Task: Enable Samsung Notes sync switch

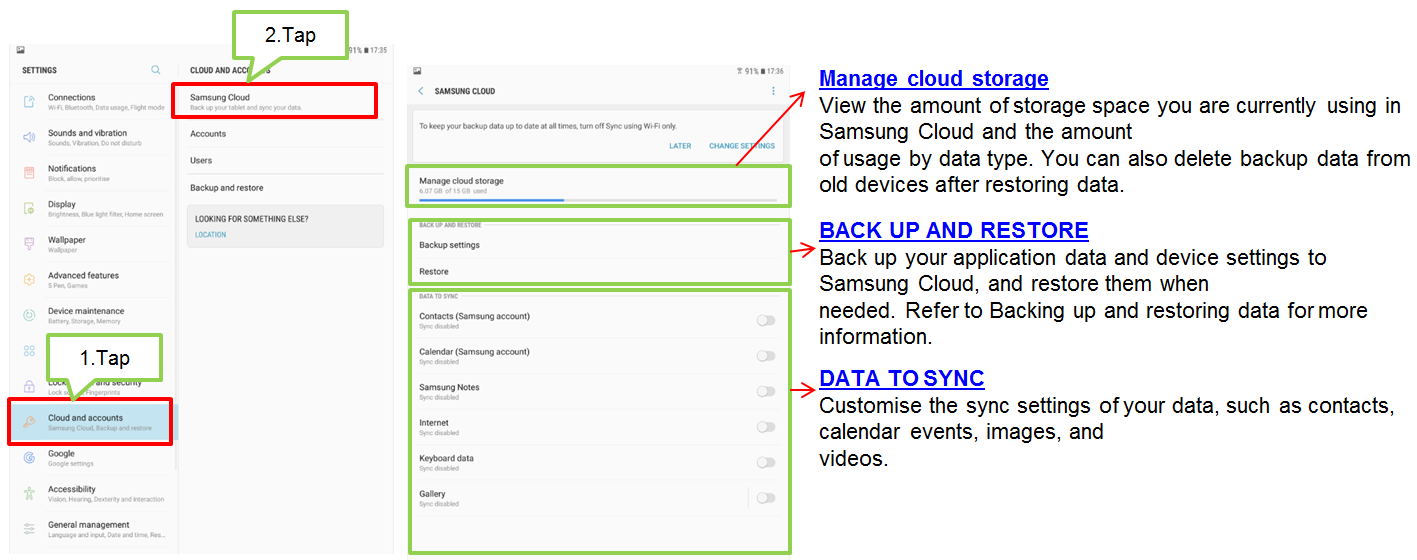Action: [x=765, y=391]
